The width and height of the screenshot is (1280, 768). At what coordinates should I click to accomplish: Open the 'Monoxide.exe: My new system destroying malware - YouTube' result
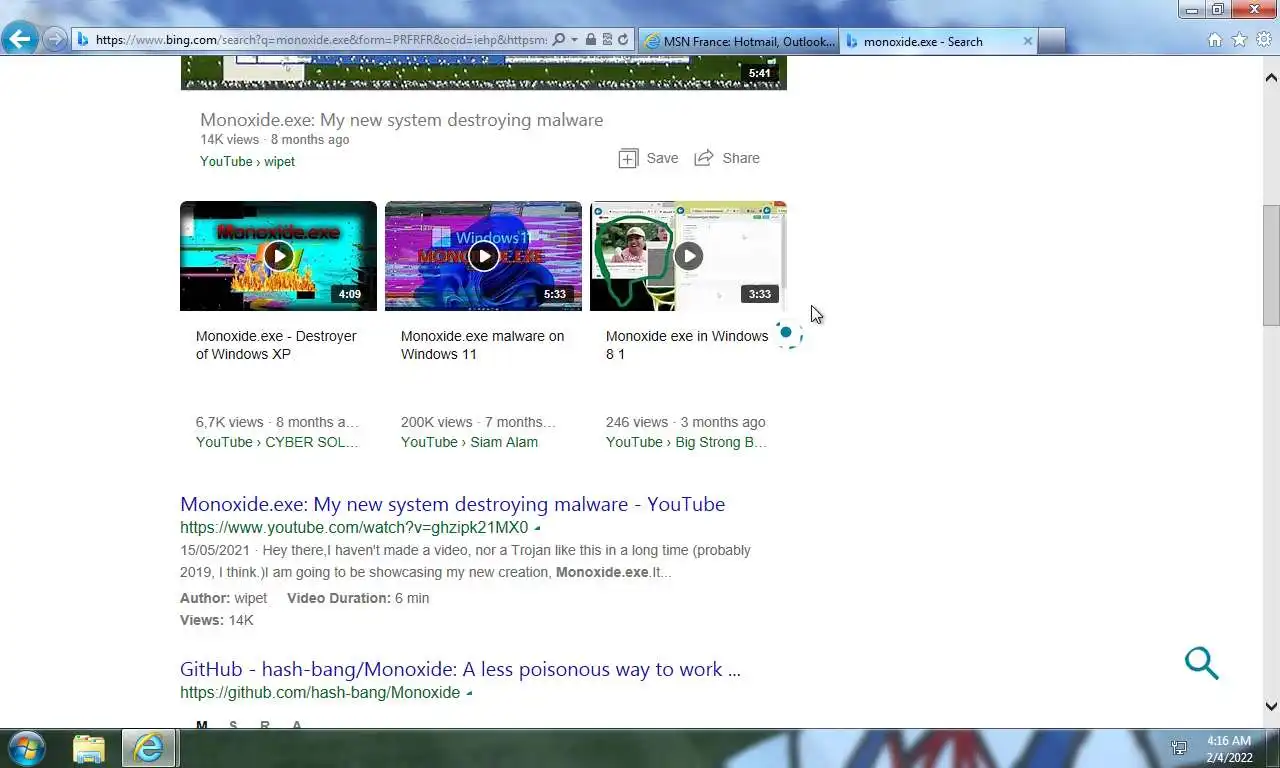452,504
